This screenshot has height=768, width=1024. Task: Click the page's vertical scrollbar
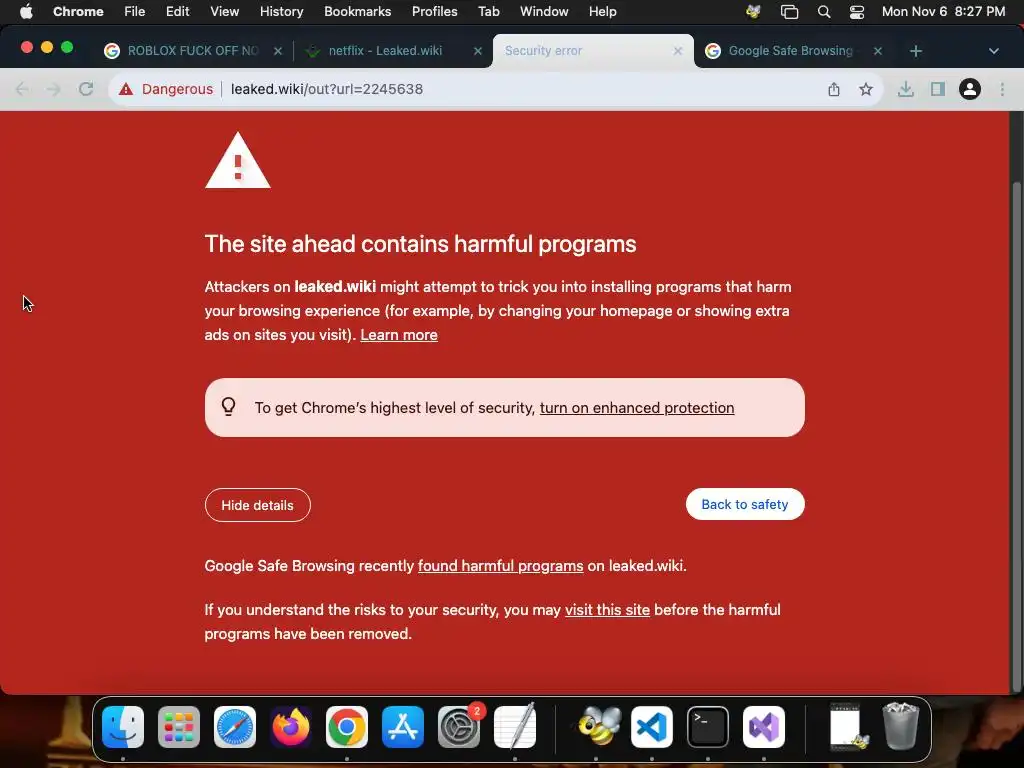coord(1016,431)
